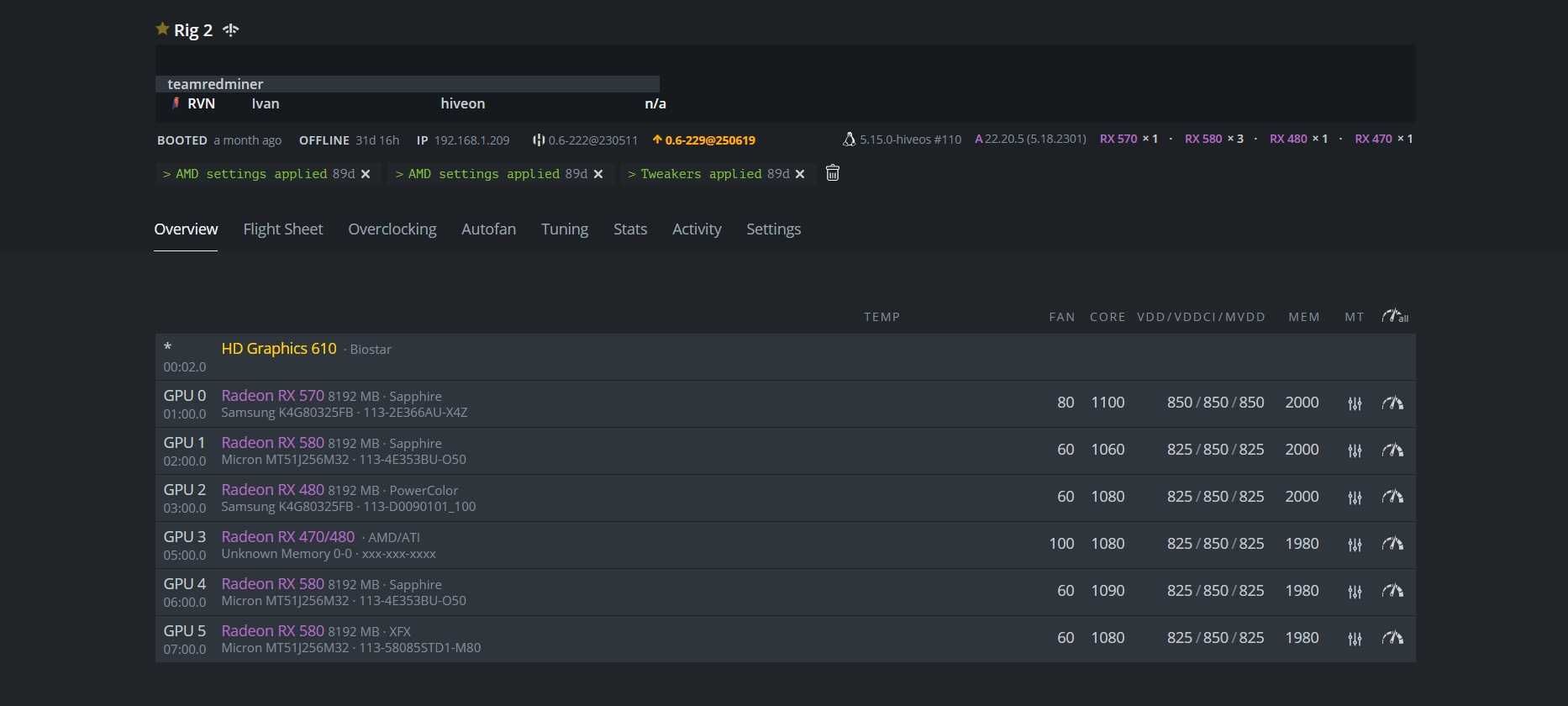Select the GPU 0 Radeon RX 570 name

[272, 395]
